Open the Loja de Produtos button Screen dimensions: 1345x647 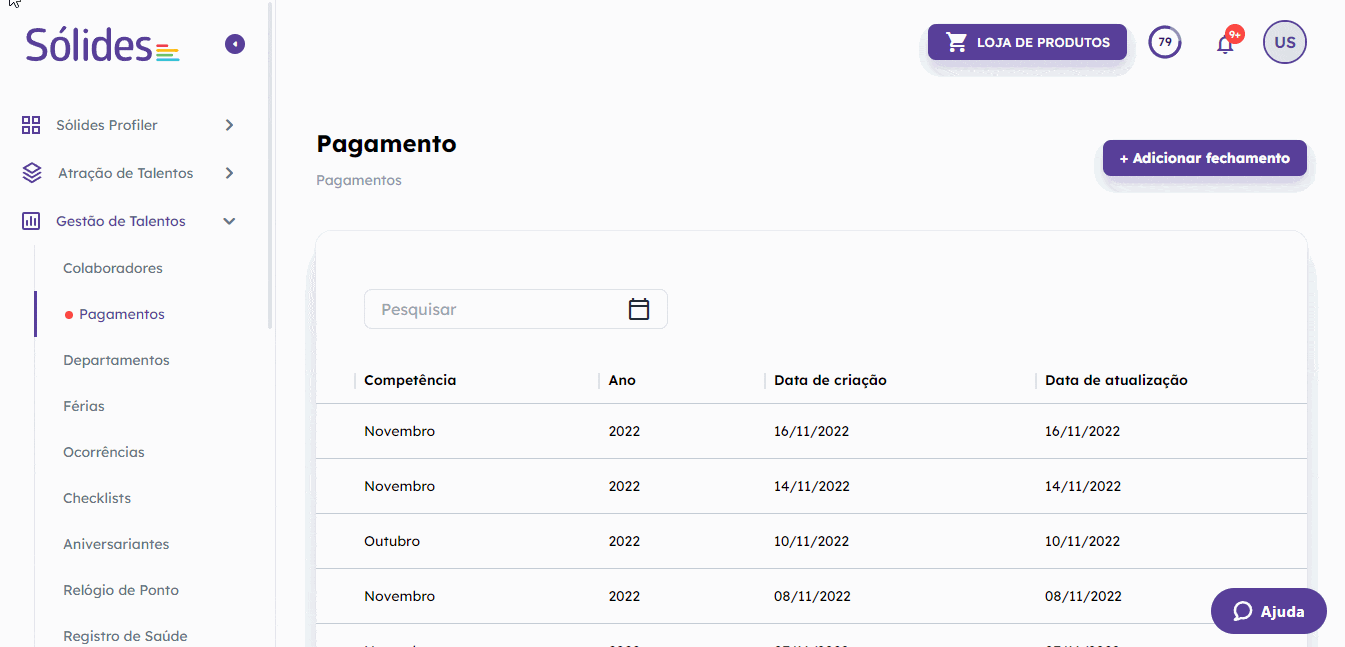[x=1027, y=42]
